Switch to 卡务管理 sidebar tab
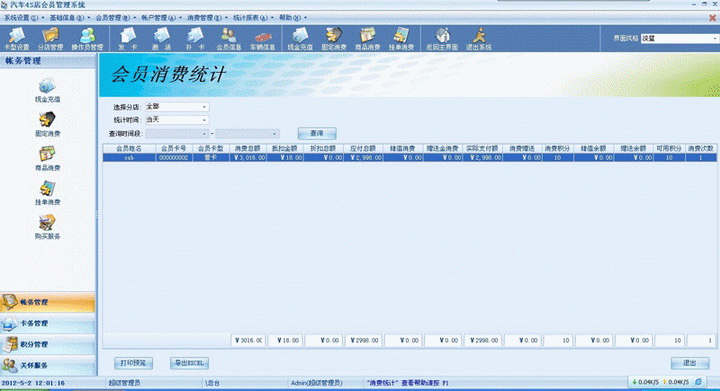This screenshot has width=720, height=391. pos(48,323)
